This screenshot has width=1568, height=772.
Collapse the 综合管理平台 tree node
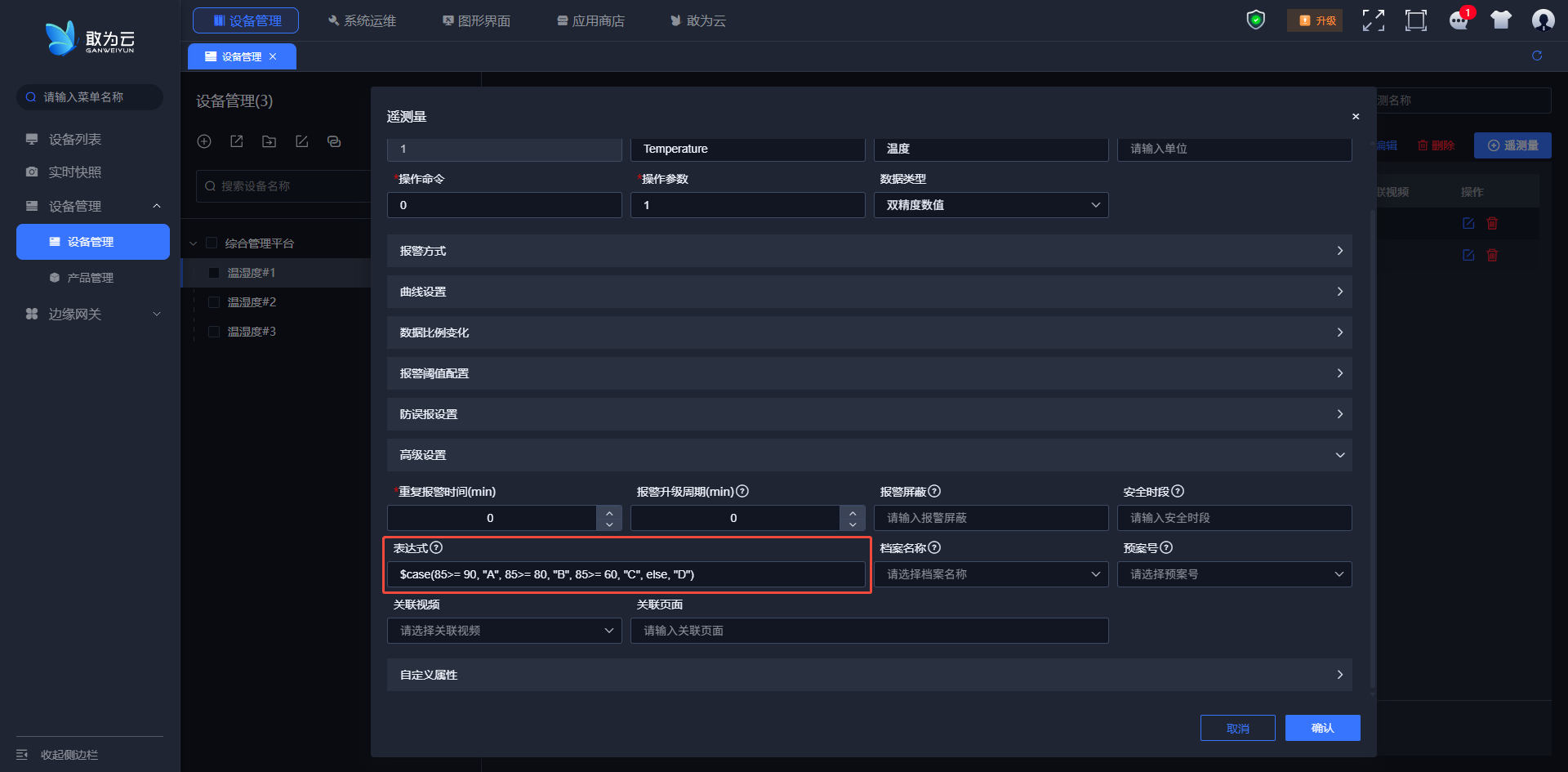194,243
